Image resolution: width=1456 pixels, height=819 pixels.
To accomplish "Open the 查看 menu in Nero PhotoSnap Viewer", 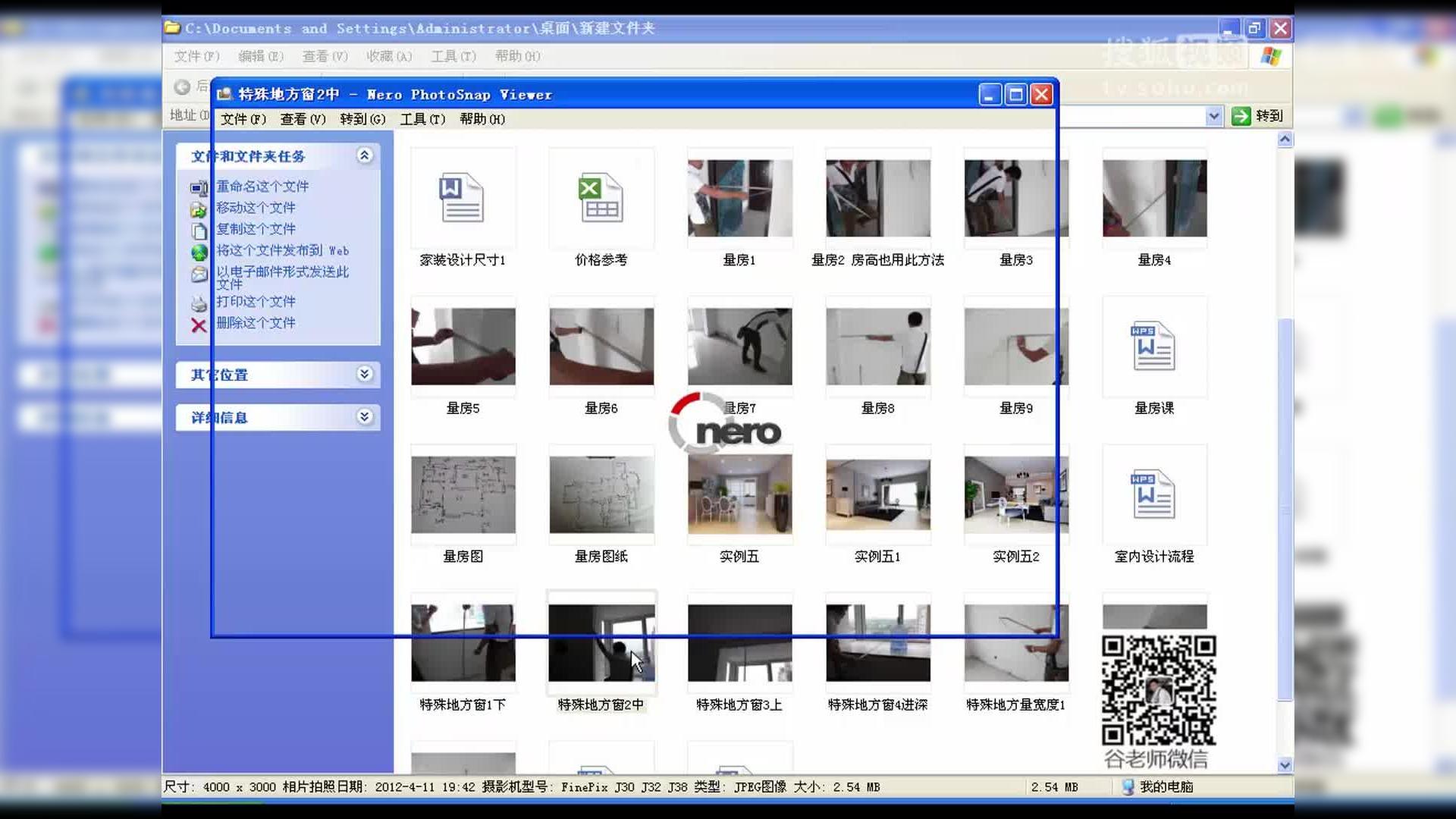I will (303, 119).
